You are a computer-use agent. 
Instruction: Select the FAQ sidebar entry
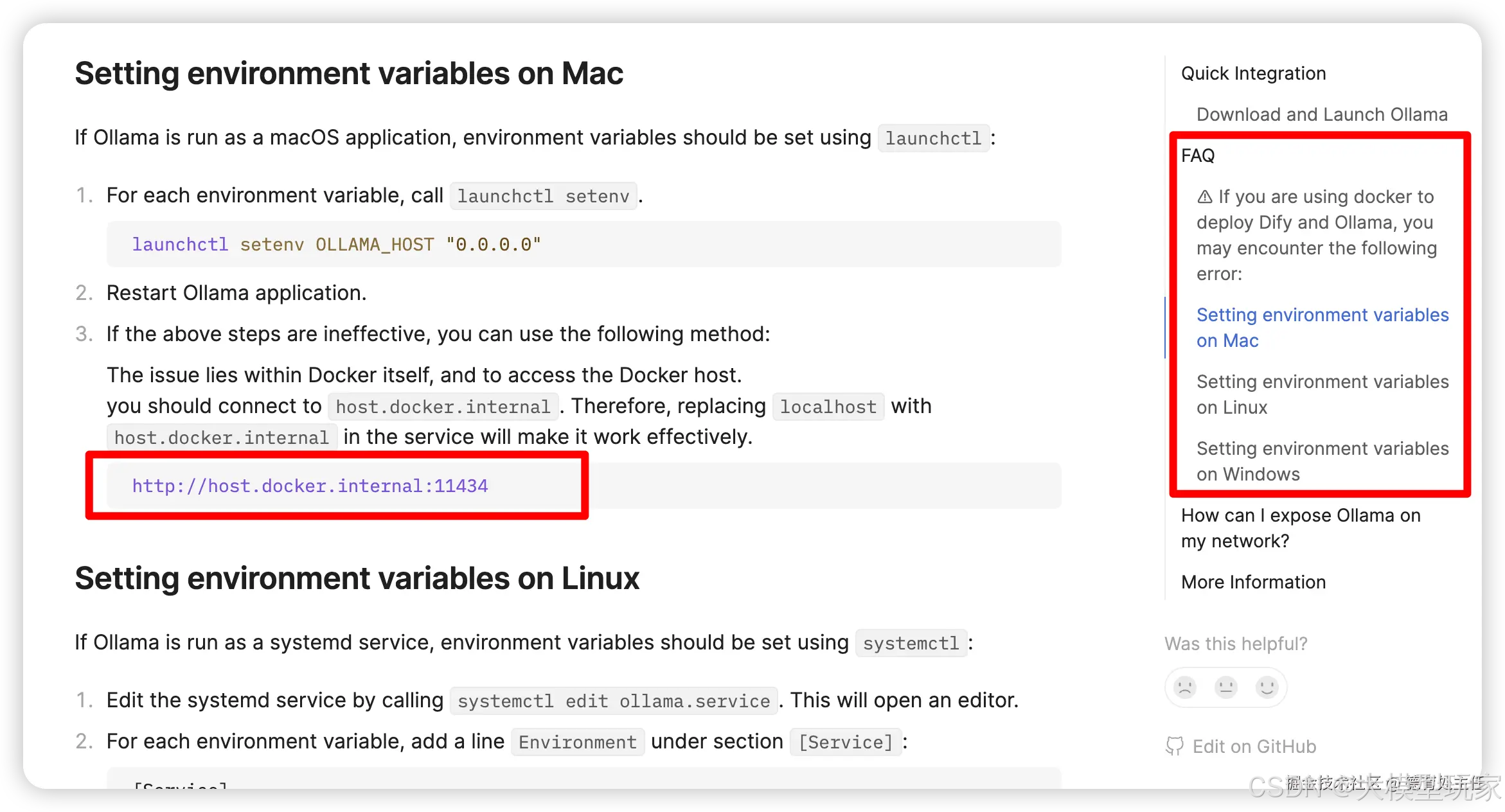coord(1198,155)
